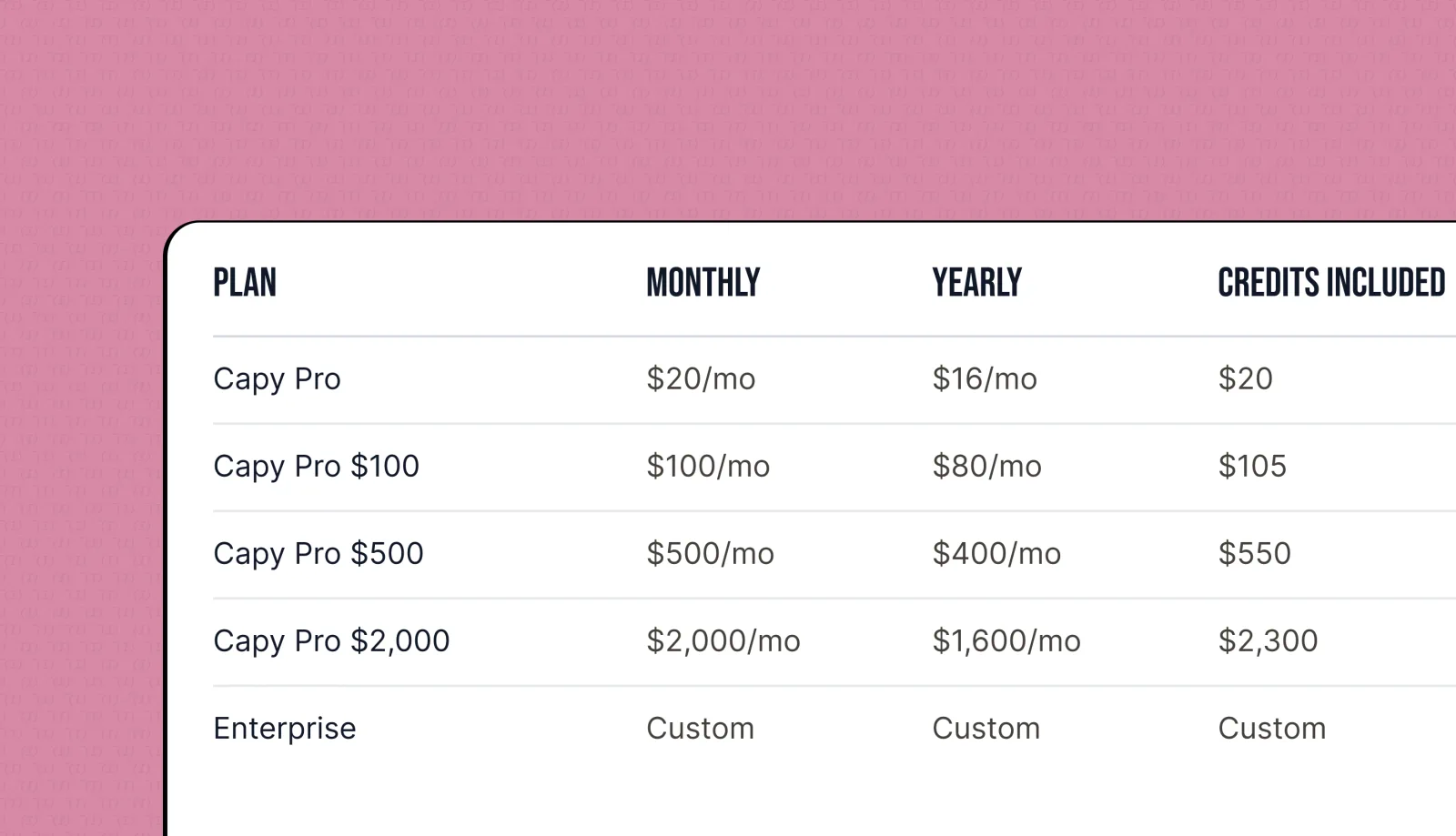The height and width of the screenshot is (836, 1456).
Task: Click the $2,000/mo monthly price cell
Action: (723, 641)
